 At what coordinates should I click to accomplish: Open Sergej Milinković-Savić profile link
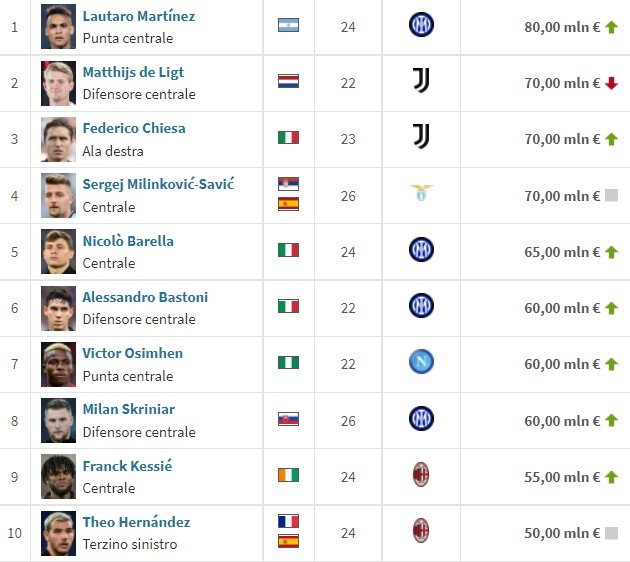[x=158, y=184]
